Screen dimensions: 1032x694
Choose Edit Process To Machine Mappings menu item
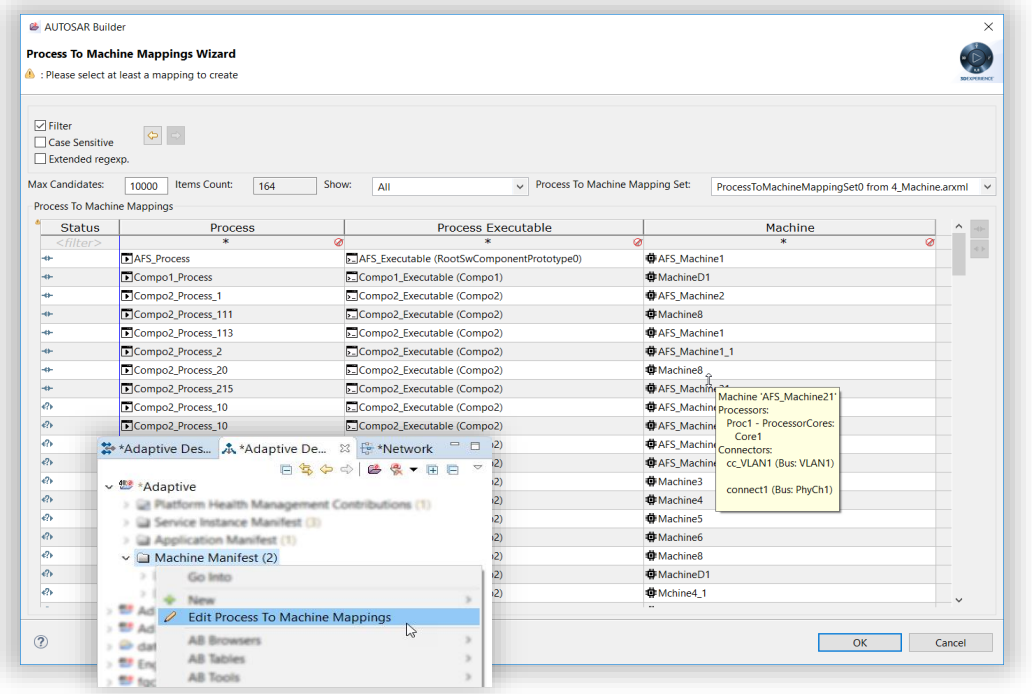(x=319, y=617)
